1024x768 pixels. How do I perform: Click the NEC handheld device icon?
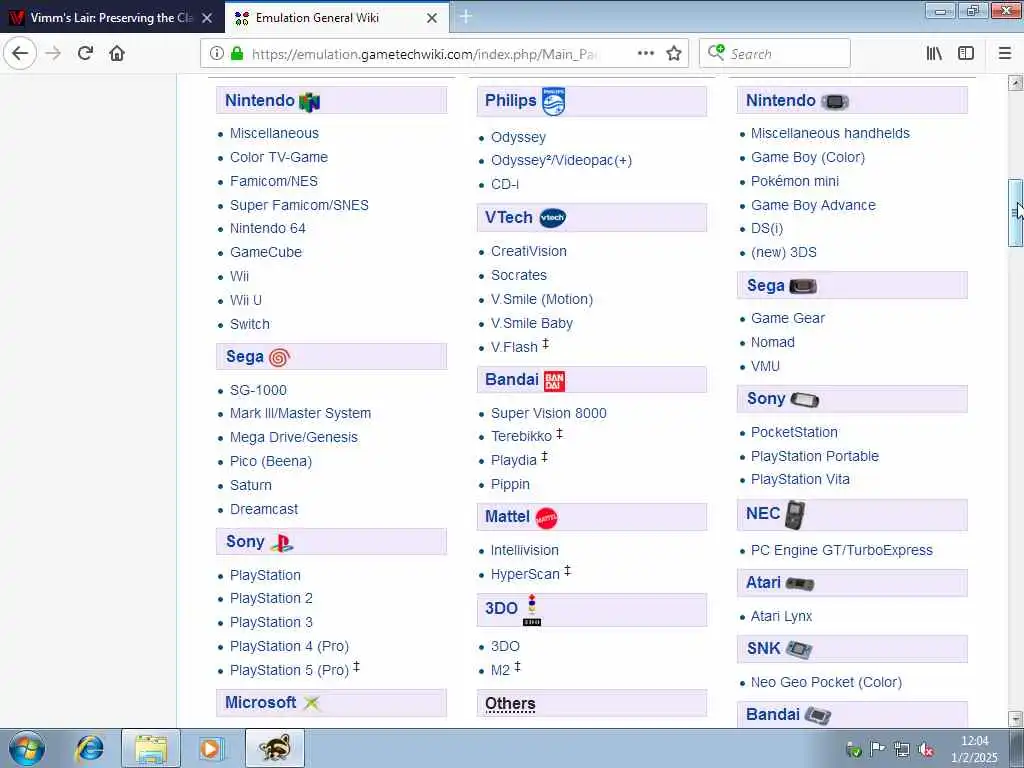795,515
